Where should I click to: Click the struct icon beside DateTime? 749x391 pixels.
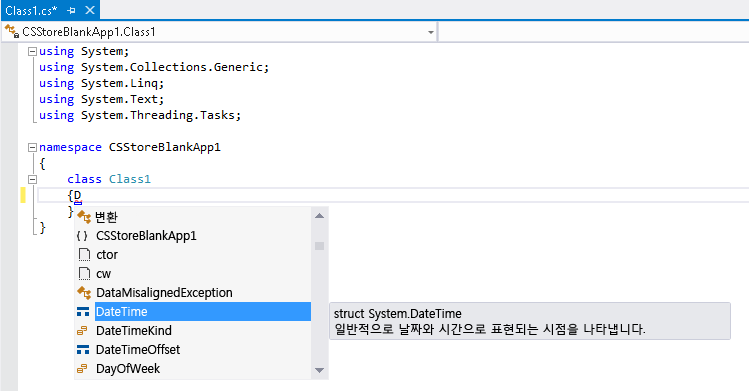pyautogui.click(x=83, y=312)
